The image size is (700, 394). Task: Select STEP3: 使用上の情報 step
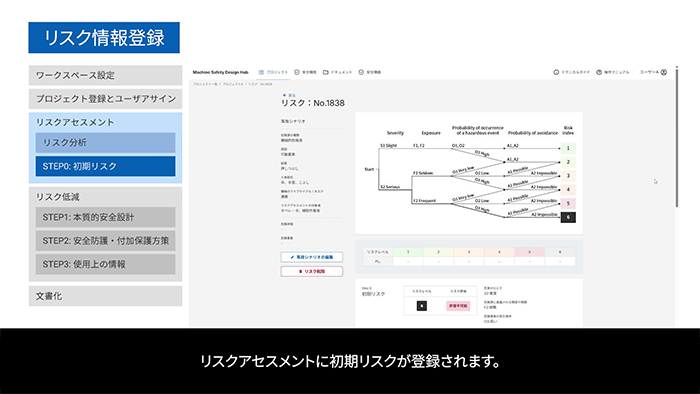pyautogui.click(x=105, y=264)
